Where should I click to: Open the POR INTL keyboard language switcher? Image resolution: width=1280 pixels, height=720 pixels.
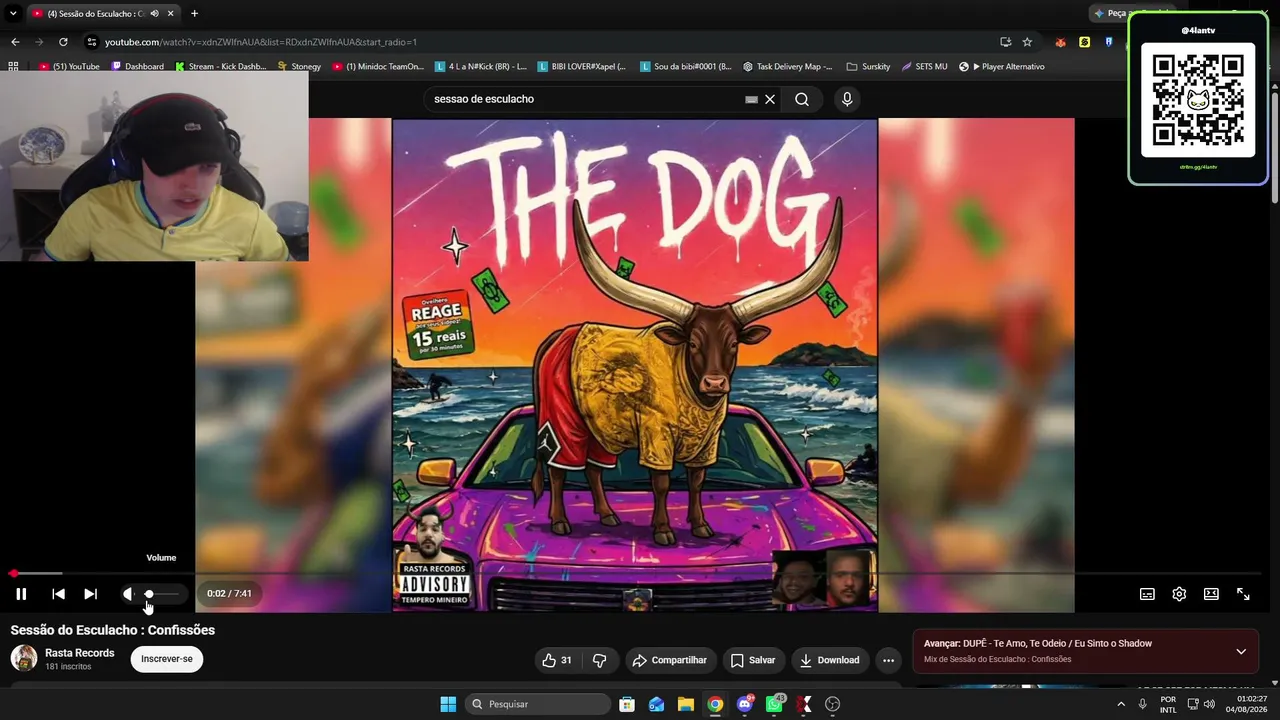click(1168, 704)
